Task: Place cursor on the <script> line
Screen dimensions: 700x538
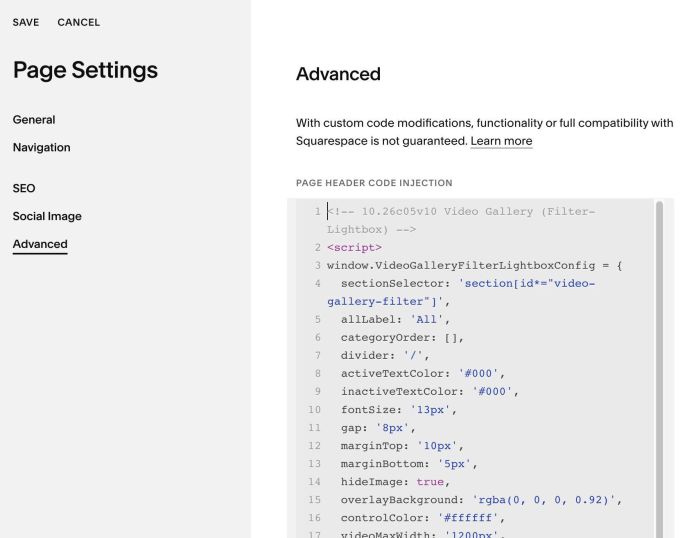Action: point(354,247)
